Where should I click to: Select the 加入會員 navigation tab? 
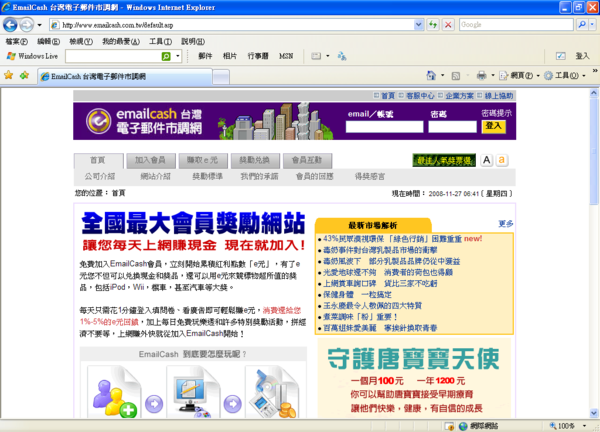150,160
